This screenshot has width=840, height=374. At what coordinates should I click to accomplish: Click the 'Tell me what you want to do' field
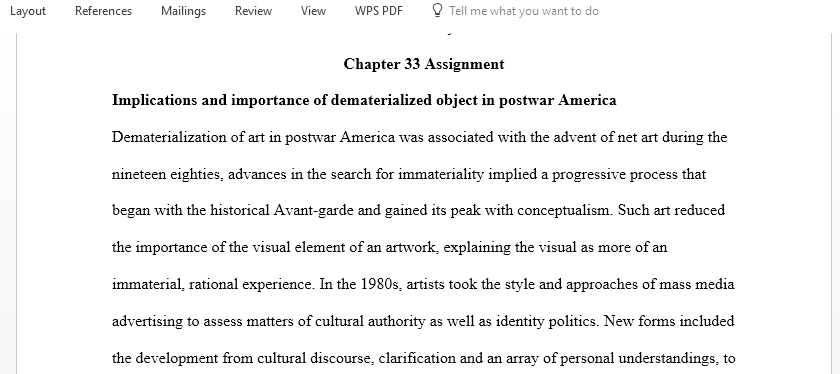click(x=523, y=11)
